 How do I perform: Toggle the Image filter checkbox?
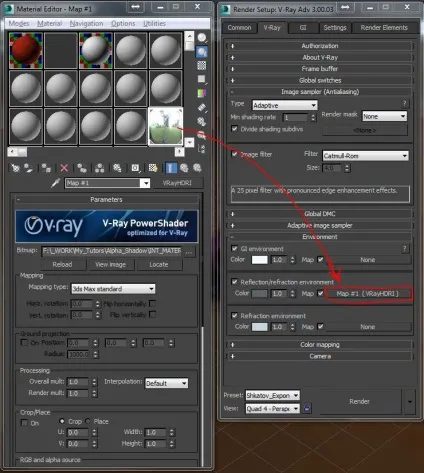235,154
